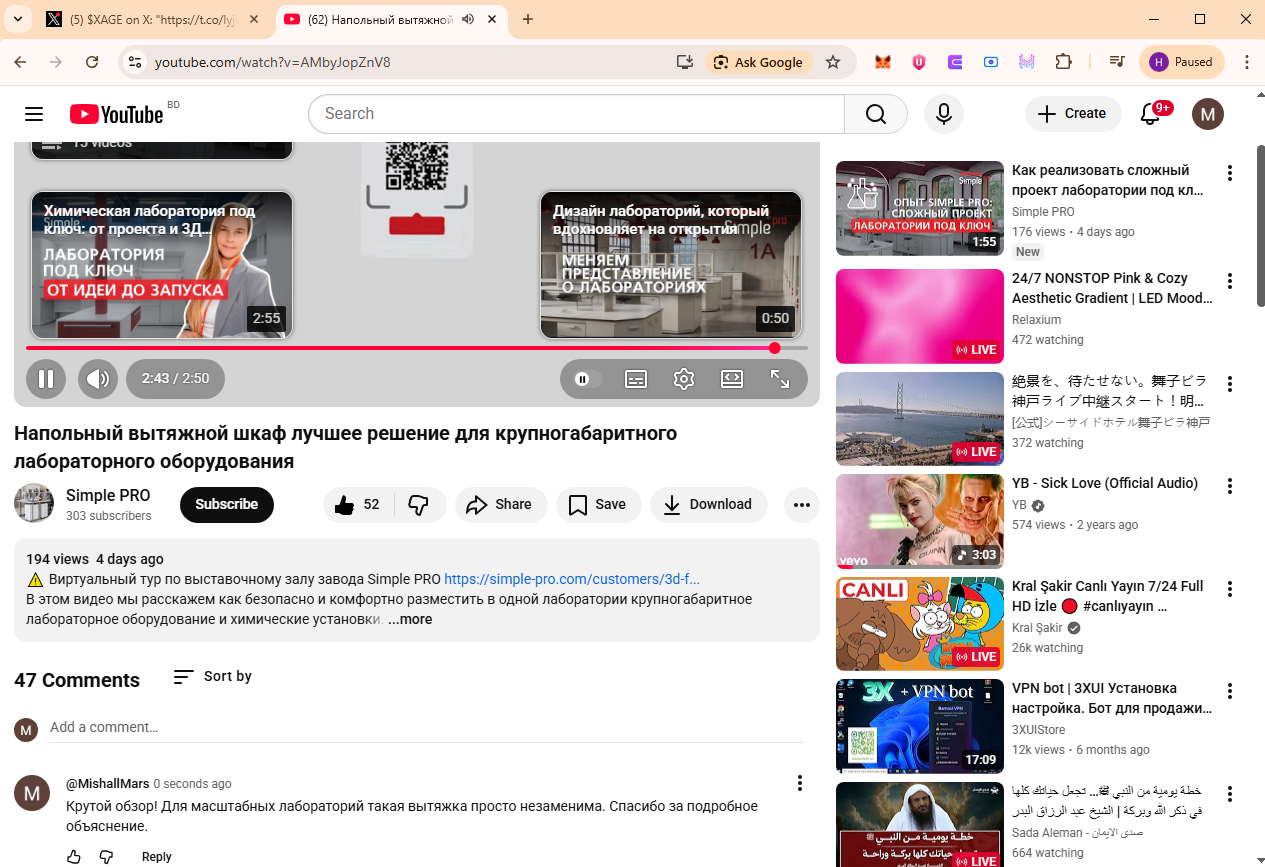
Task: Start voice search with microphone icon
Action: 943,114
